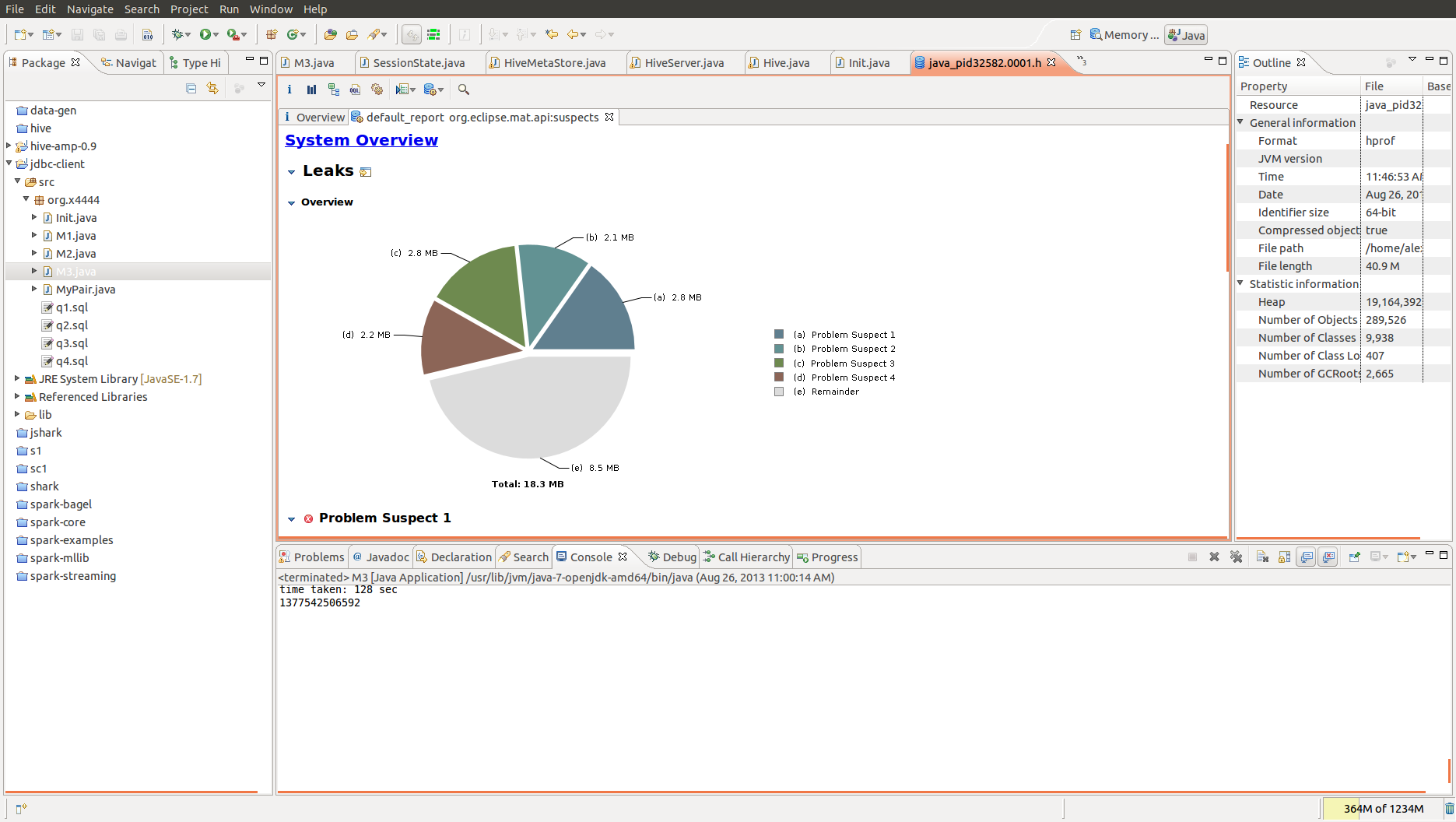Collapse Statistic information in Outline

click(1241, 283)
